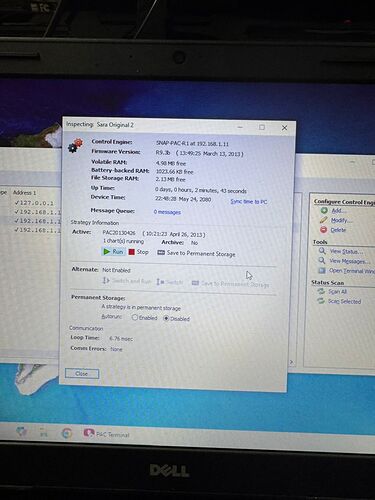Maximize the Inspecting dialog window

(262, 127)
